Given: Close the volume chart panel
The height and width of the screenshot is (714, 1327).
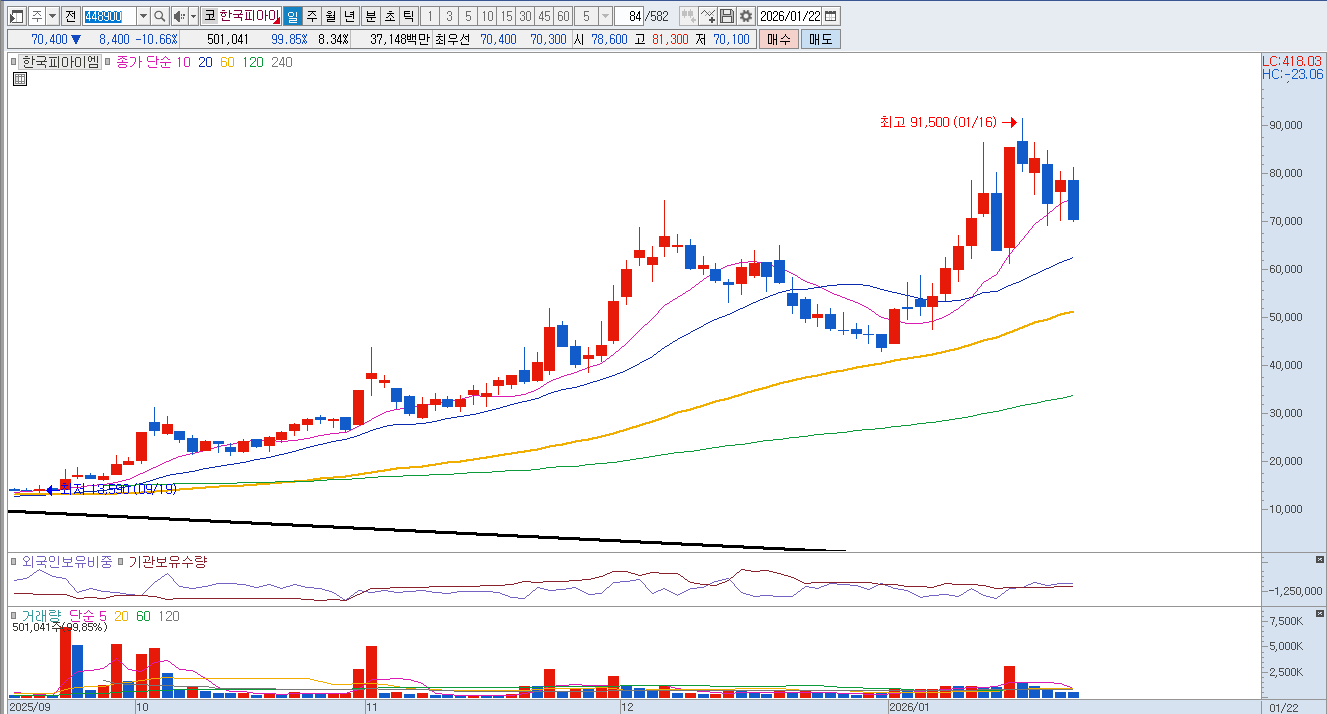Looking at the screenshot, I should 1319,614.
